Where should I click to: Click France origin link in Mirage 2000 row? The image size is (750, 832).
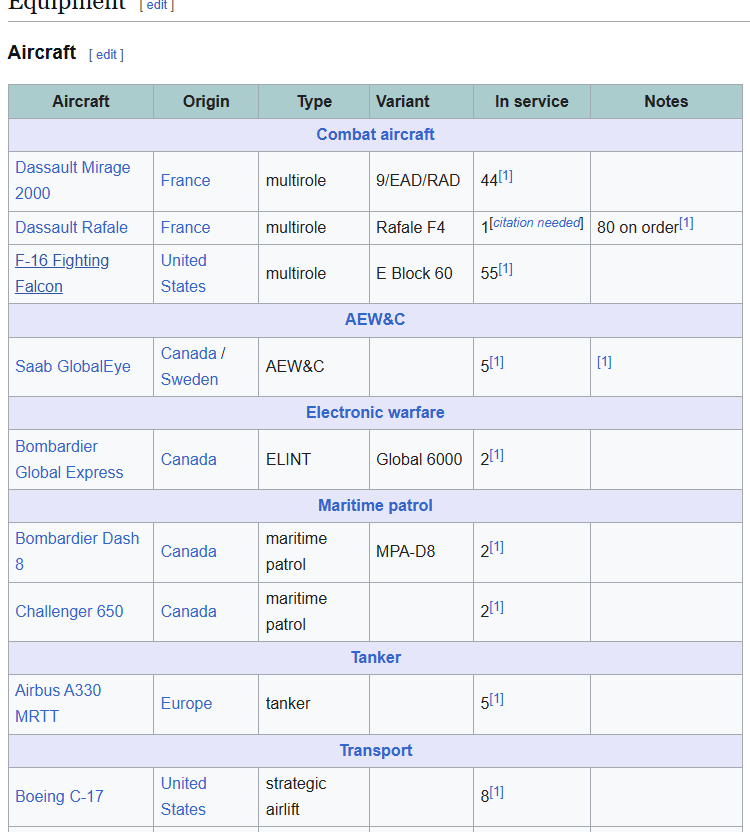click(185, 180)
